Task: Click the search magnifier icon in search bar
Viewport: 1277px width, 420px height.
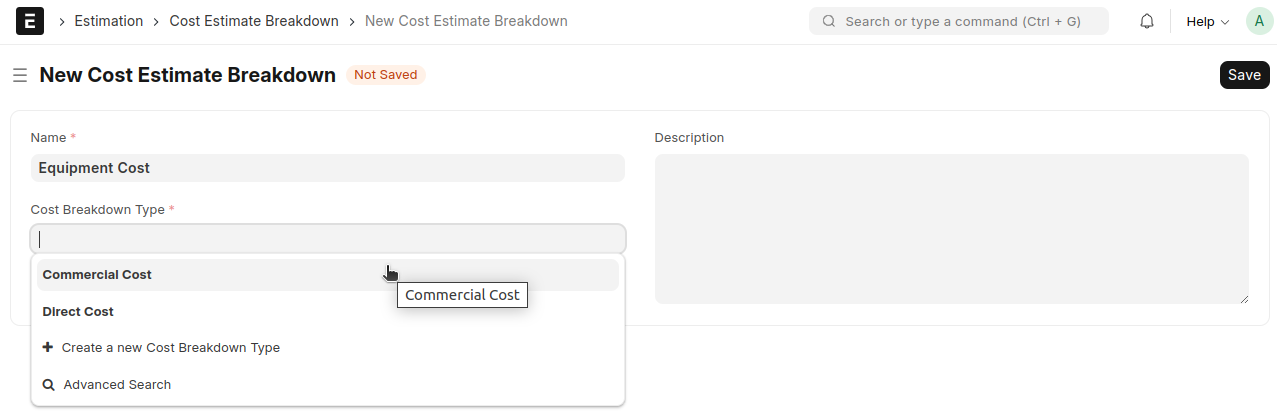Action: [x=829, y=21]
